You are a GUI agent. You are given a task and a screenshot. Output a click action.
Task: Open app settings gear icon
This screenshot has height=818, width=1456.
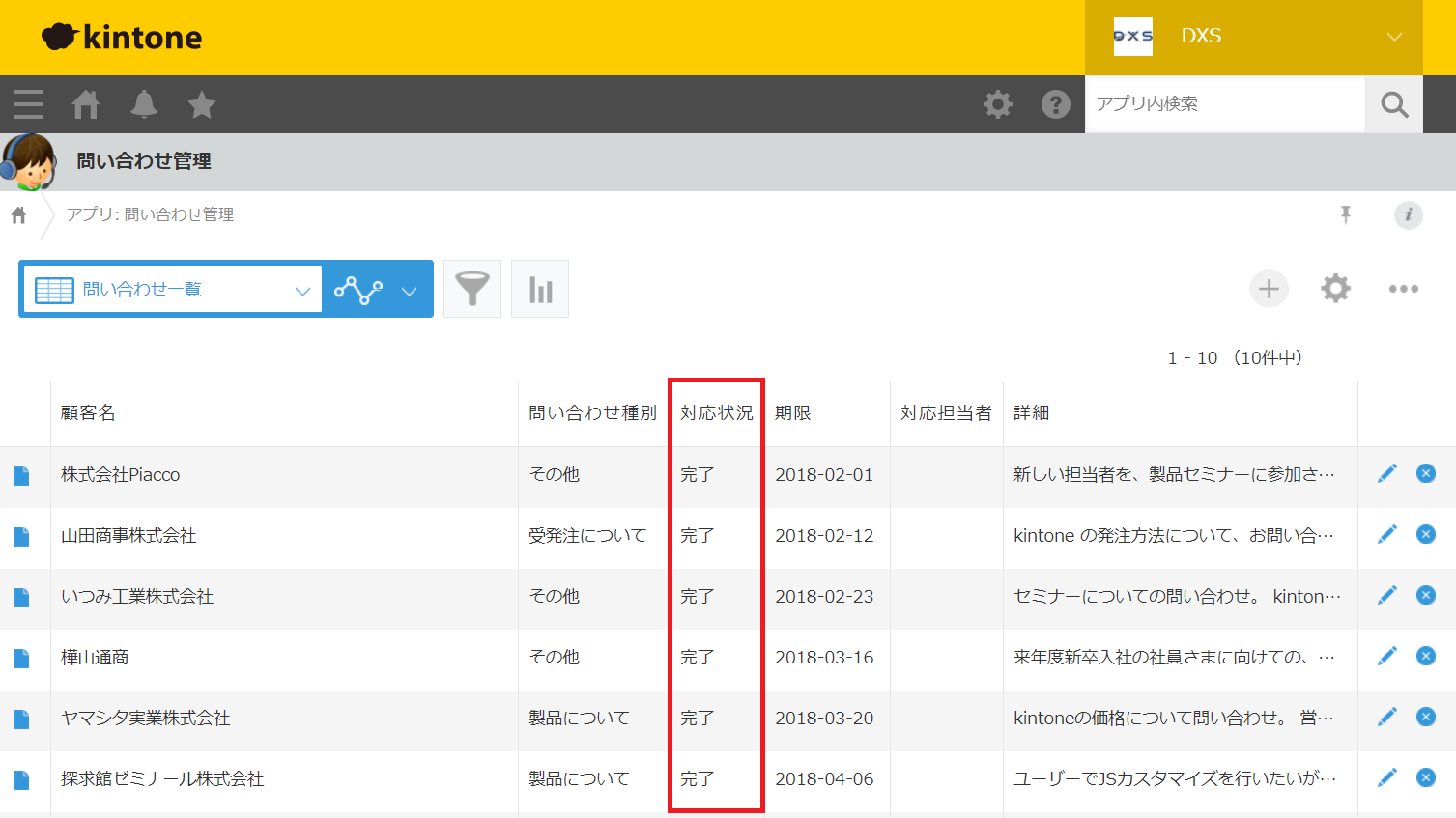pyautogui.click(x=1335, y=289)
